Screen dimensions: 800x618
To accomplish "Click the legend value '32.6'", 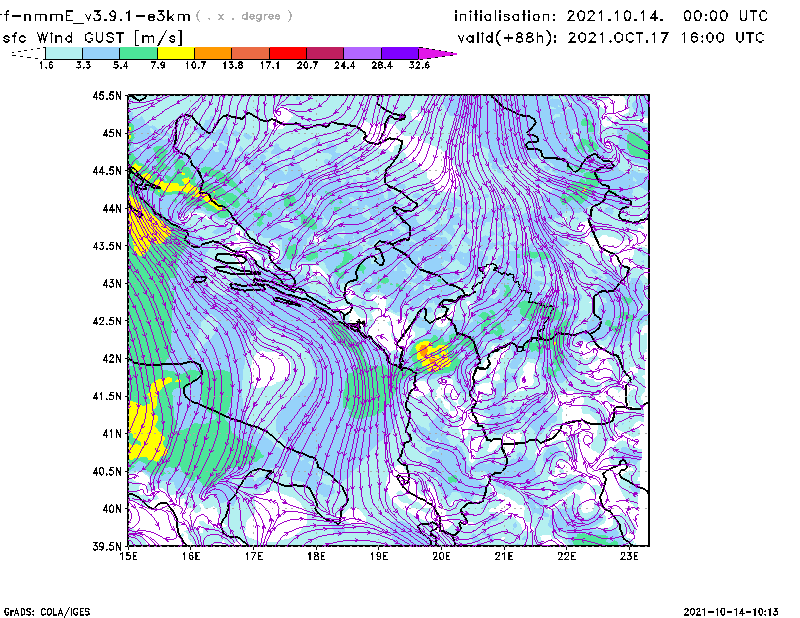I will tap(419, 65).
